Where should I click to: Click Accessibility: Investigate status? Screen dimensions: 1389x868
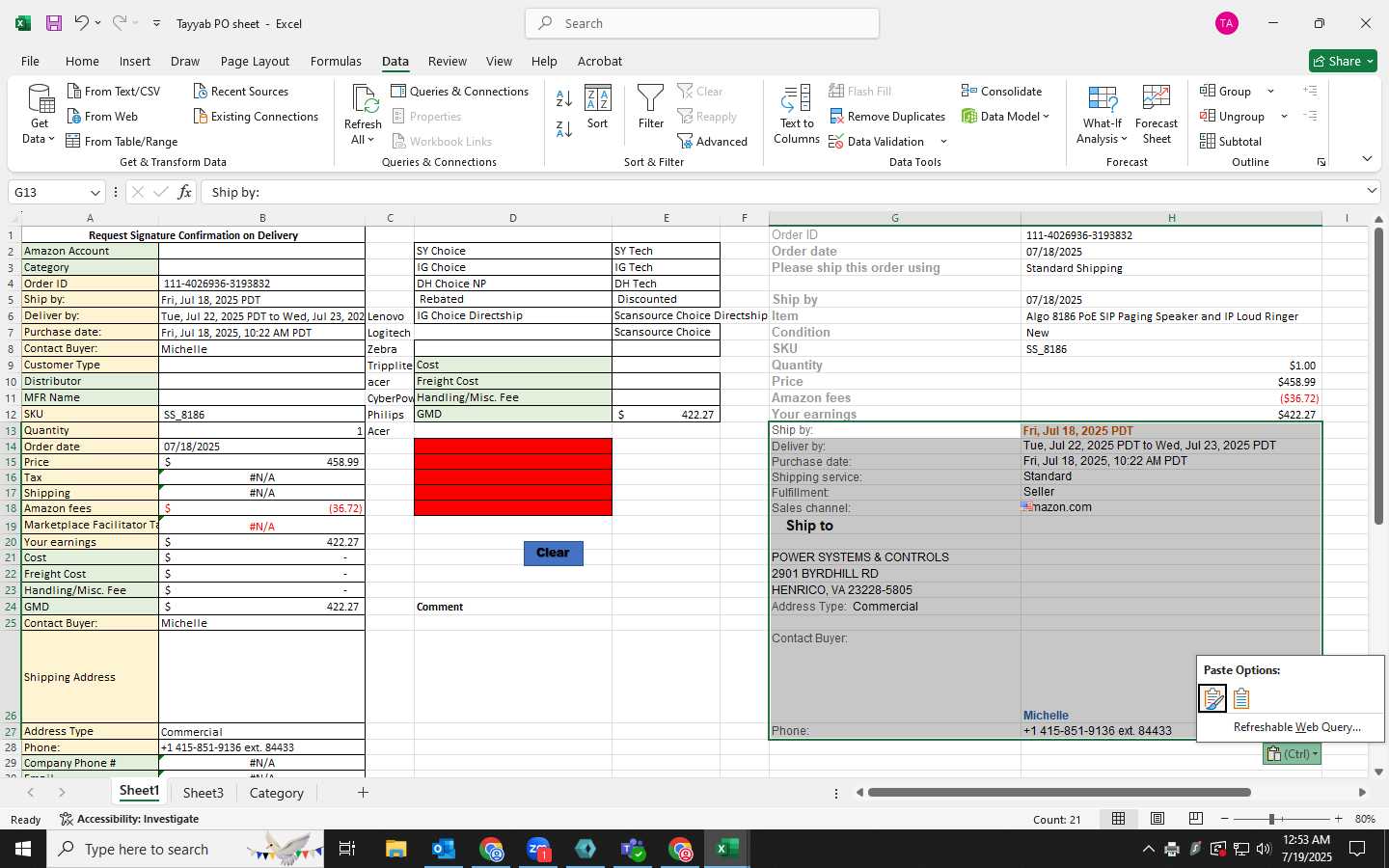pyautogui.click(x=129, y=819)
